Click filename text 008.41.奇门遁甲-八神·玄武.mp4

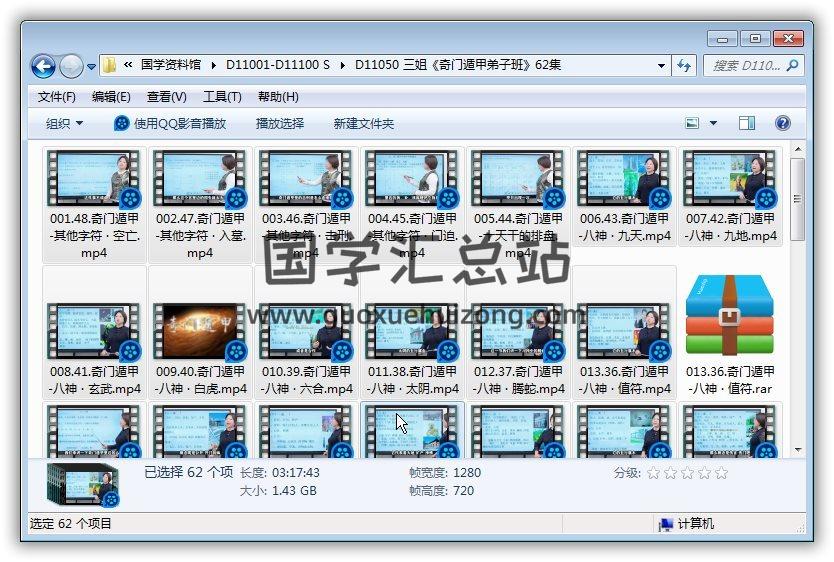[94, 380]
